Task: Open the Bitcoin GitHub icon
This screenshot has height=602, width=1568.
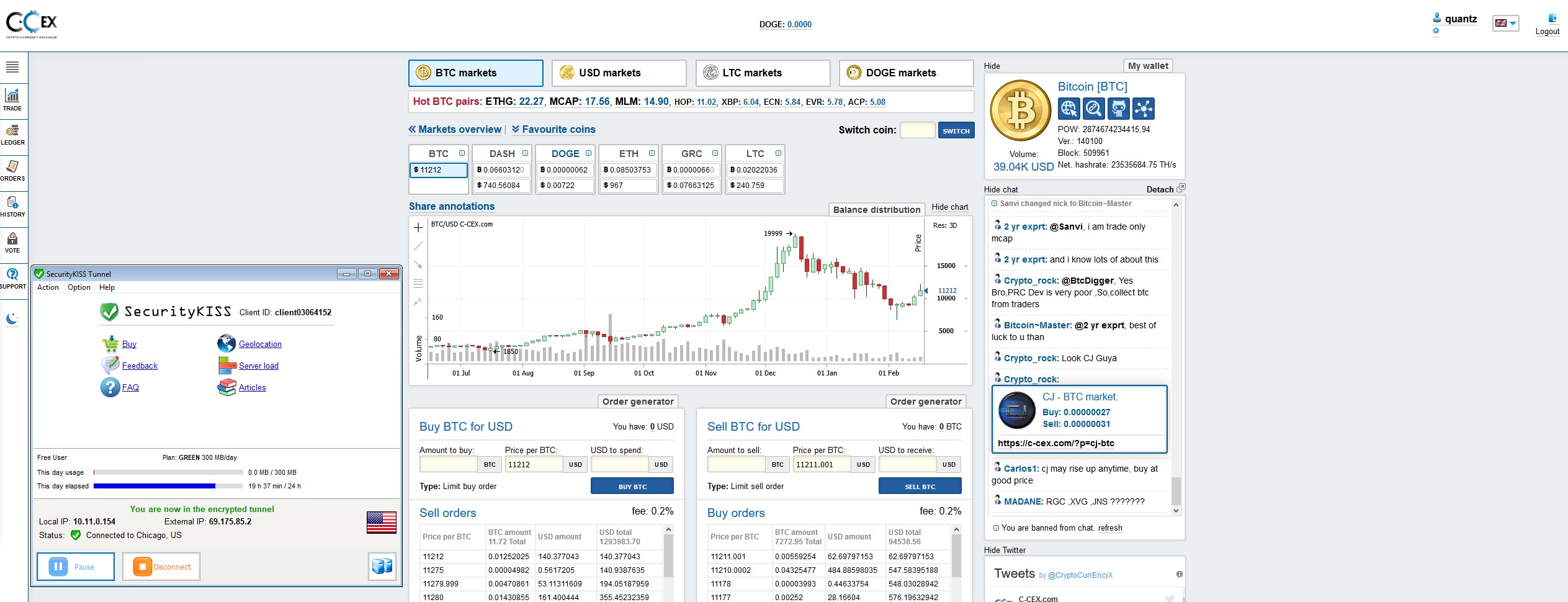Action: (1118, 109)
